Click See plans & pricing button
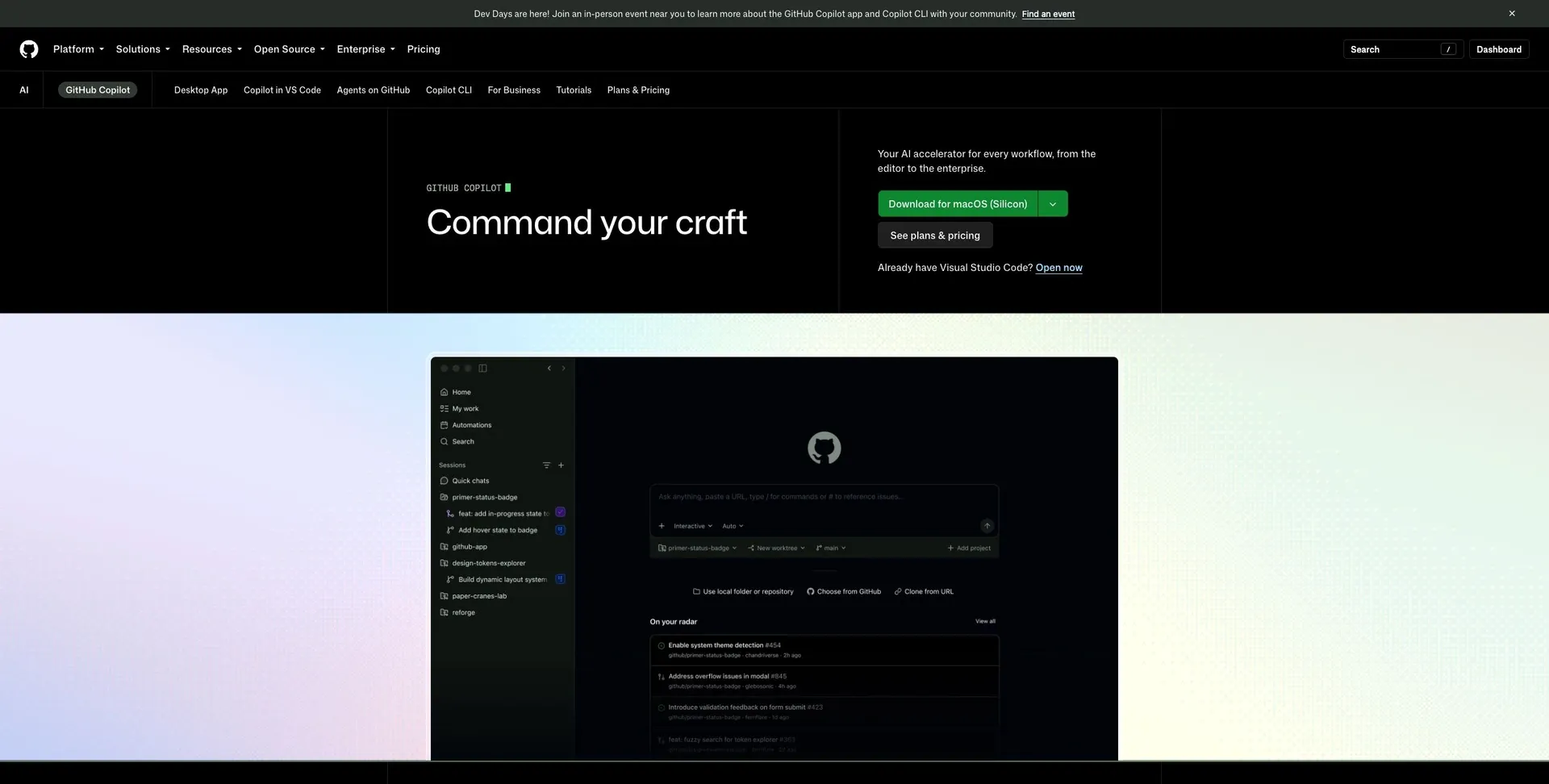Image resolution: width=1549 pixels, height=784 pixels. [935, 236]
